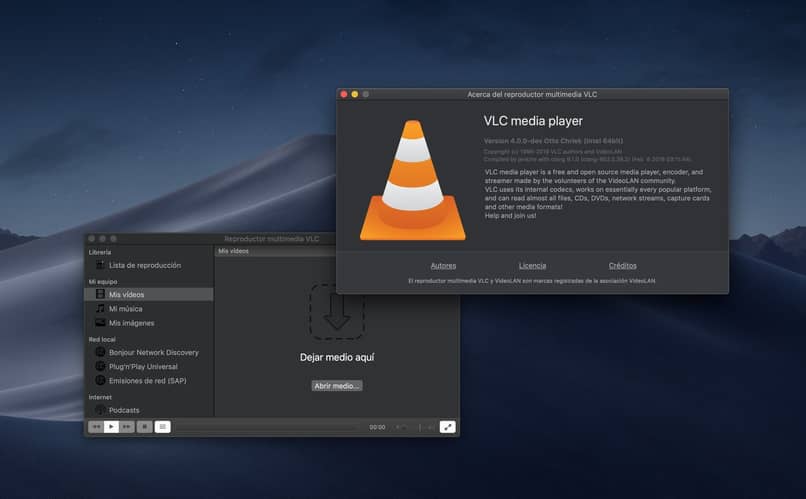This screenshot has height=499, width=806.
Task: Click the playback progress bar
Action: click(x=267, y=427)
